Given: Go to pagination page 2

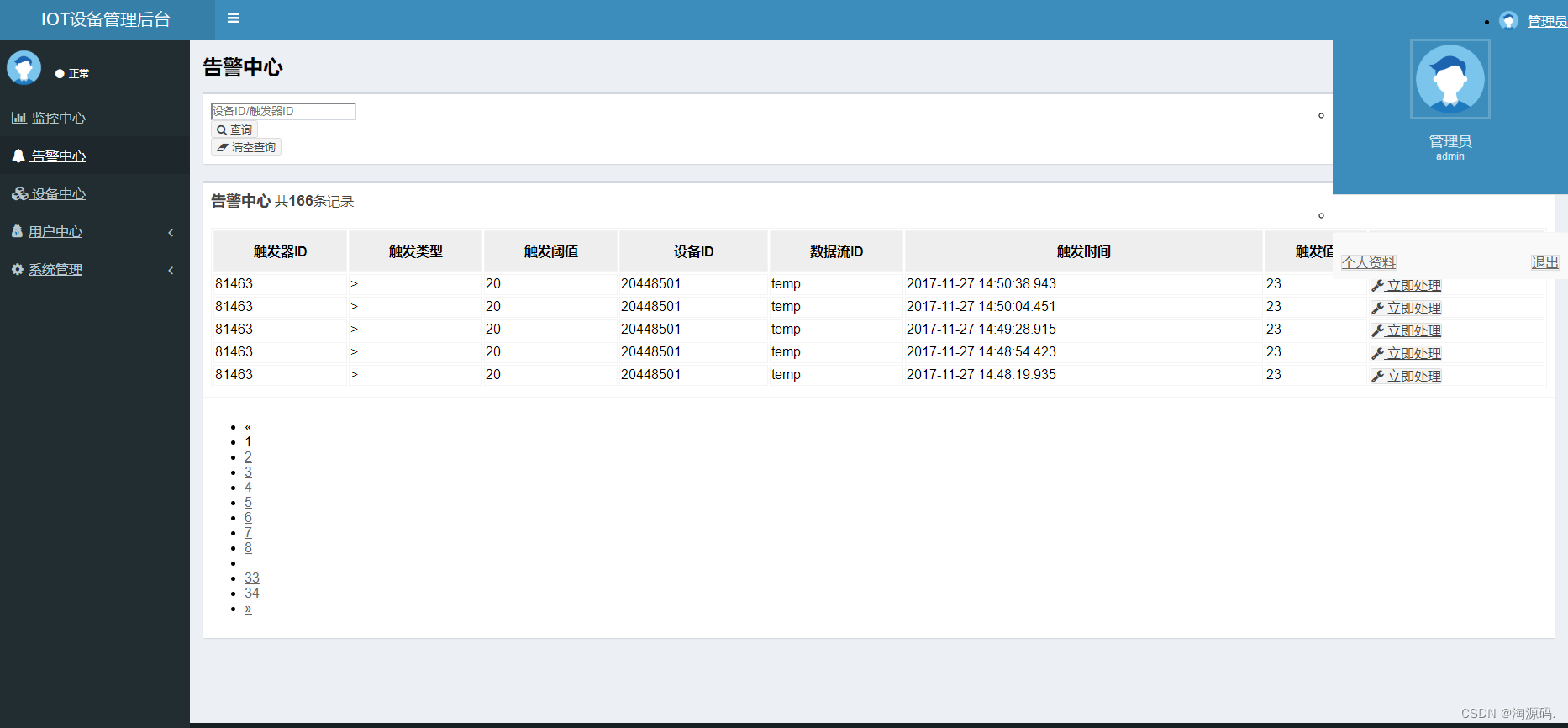Looking at the screenshot, I should coord(248,457).
